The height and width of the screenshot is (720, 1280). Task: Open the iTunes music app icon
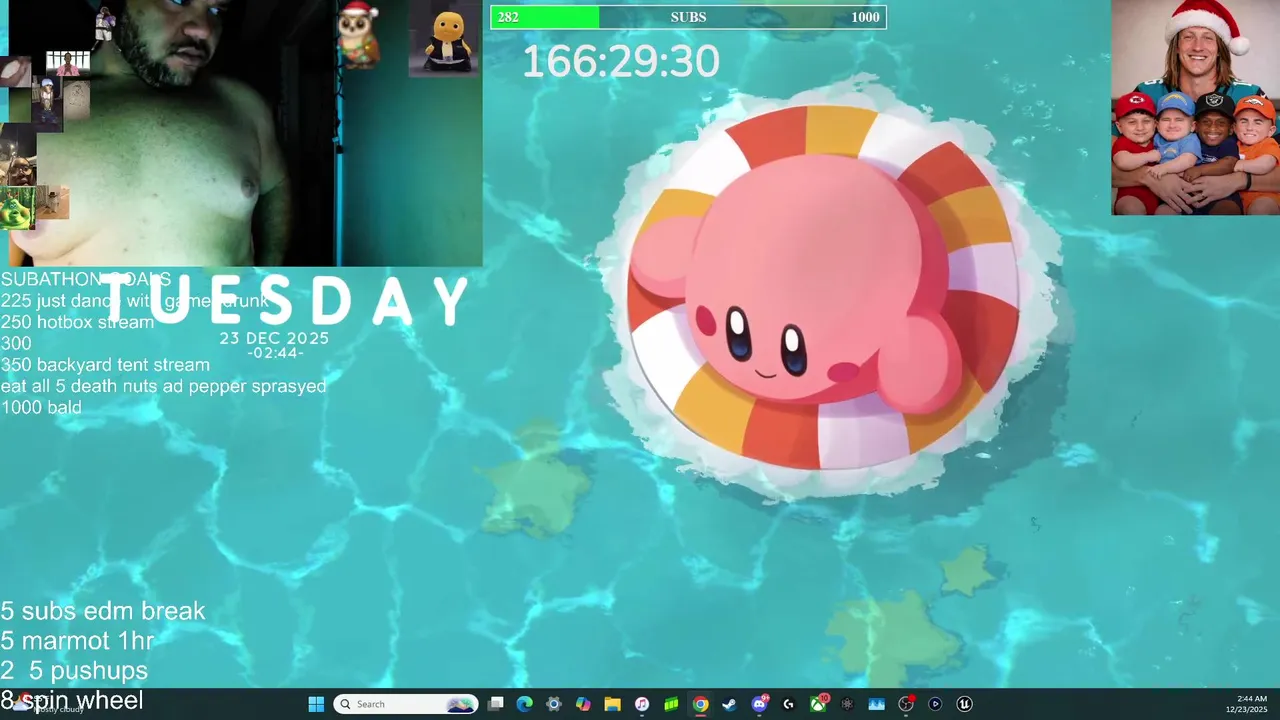pyautogui.click(x=642, y=704)
